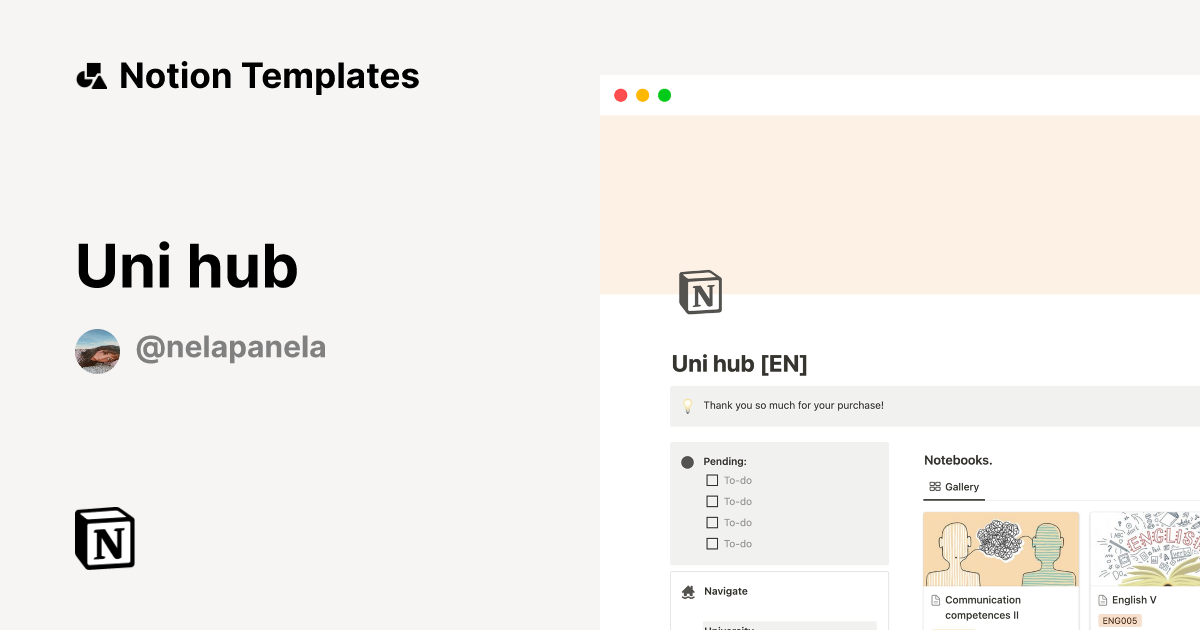This screenshot has height=630, width=1200.
Task: Switch to the Gallery tab under Notebooks
Action: point(954,487)
